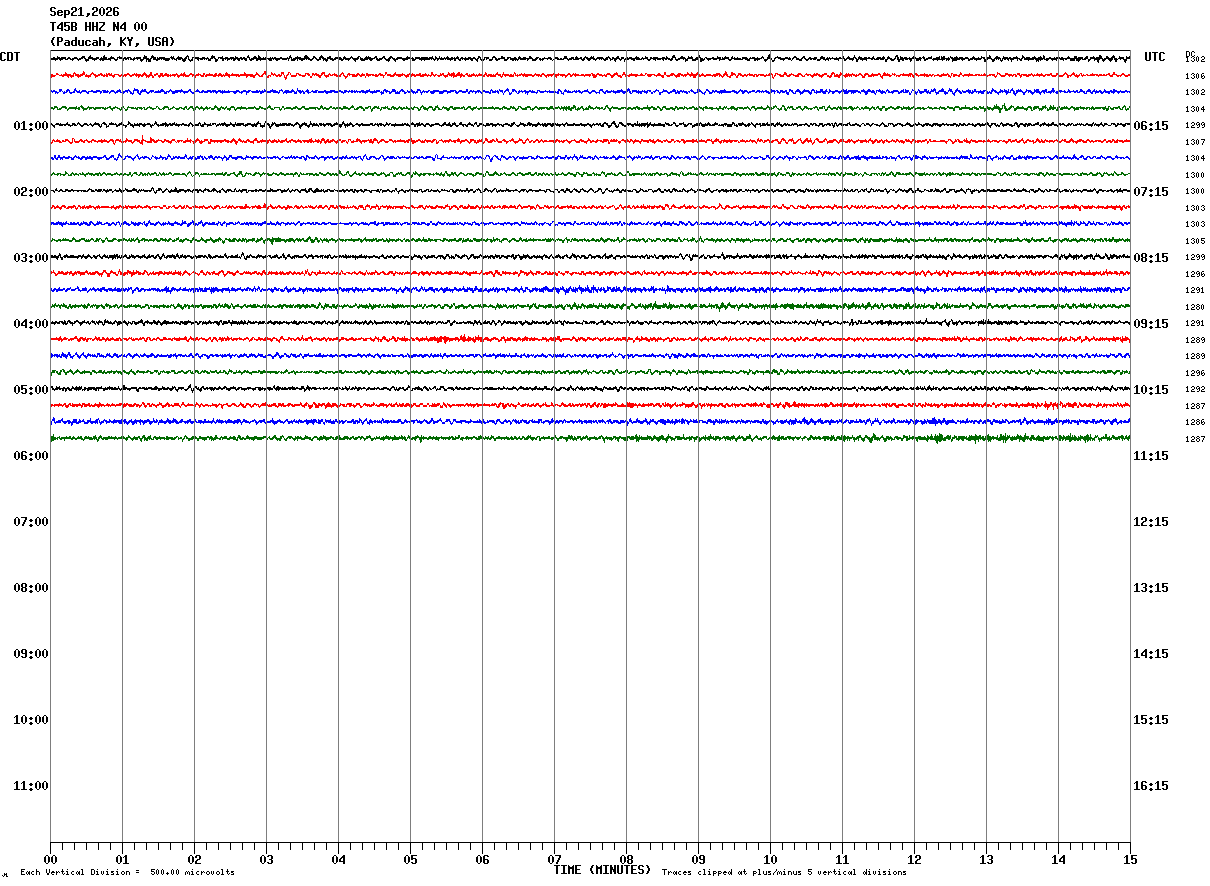
Task: Click minute 03 on the time axis
Action: point(266,860)
